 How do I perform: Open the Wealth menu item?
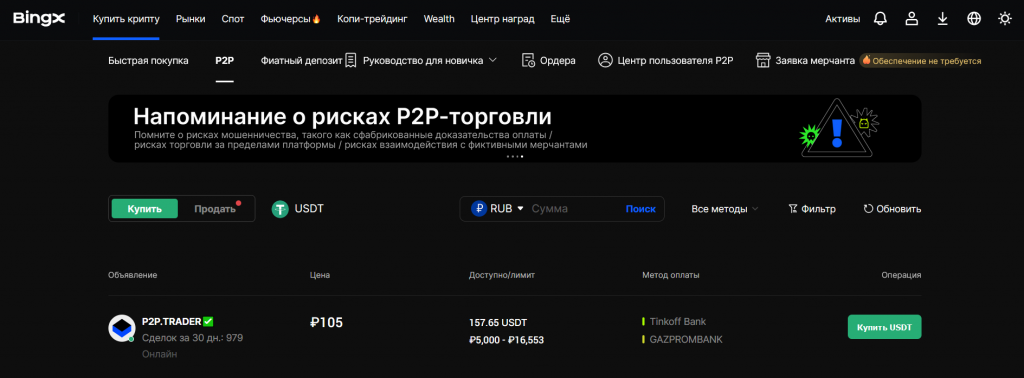tap(439, 19)
